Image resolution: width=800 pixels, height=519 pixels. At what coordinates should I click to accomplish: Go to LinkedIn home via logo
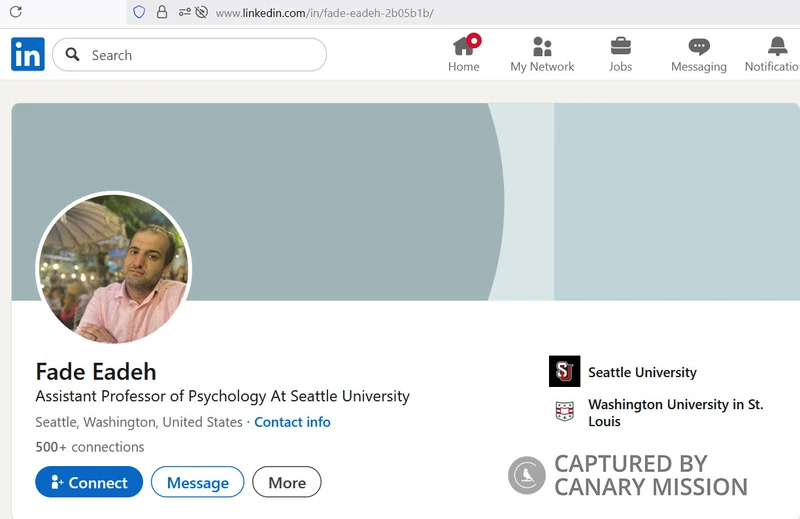click(x=28, y=54)
